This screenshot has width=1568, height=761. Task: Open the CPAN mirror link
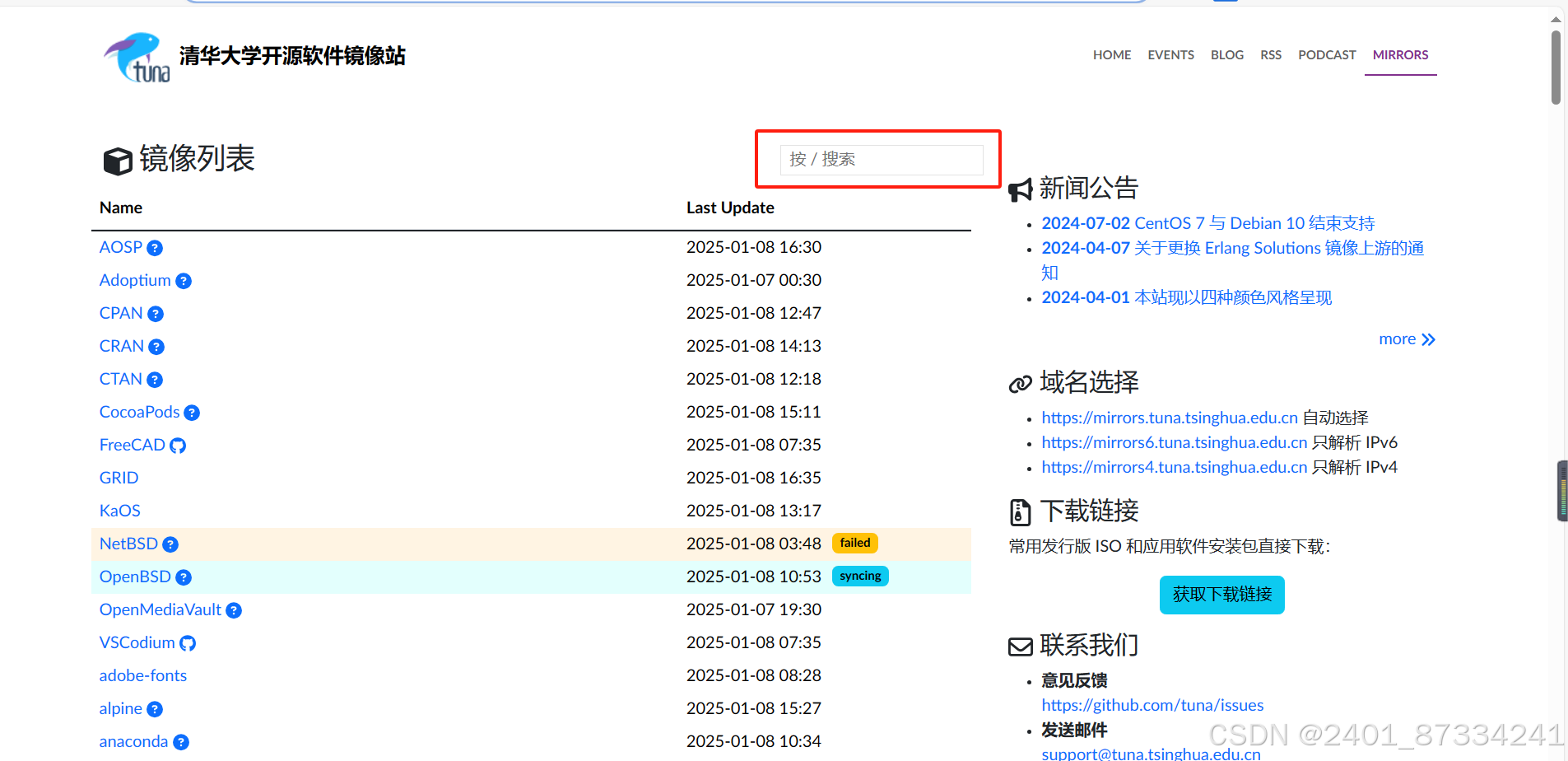click(x=121, y=313)
